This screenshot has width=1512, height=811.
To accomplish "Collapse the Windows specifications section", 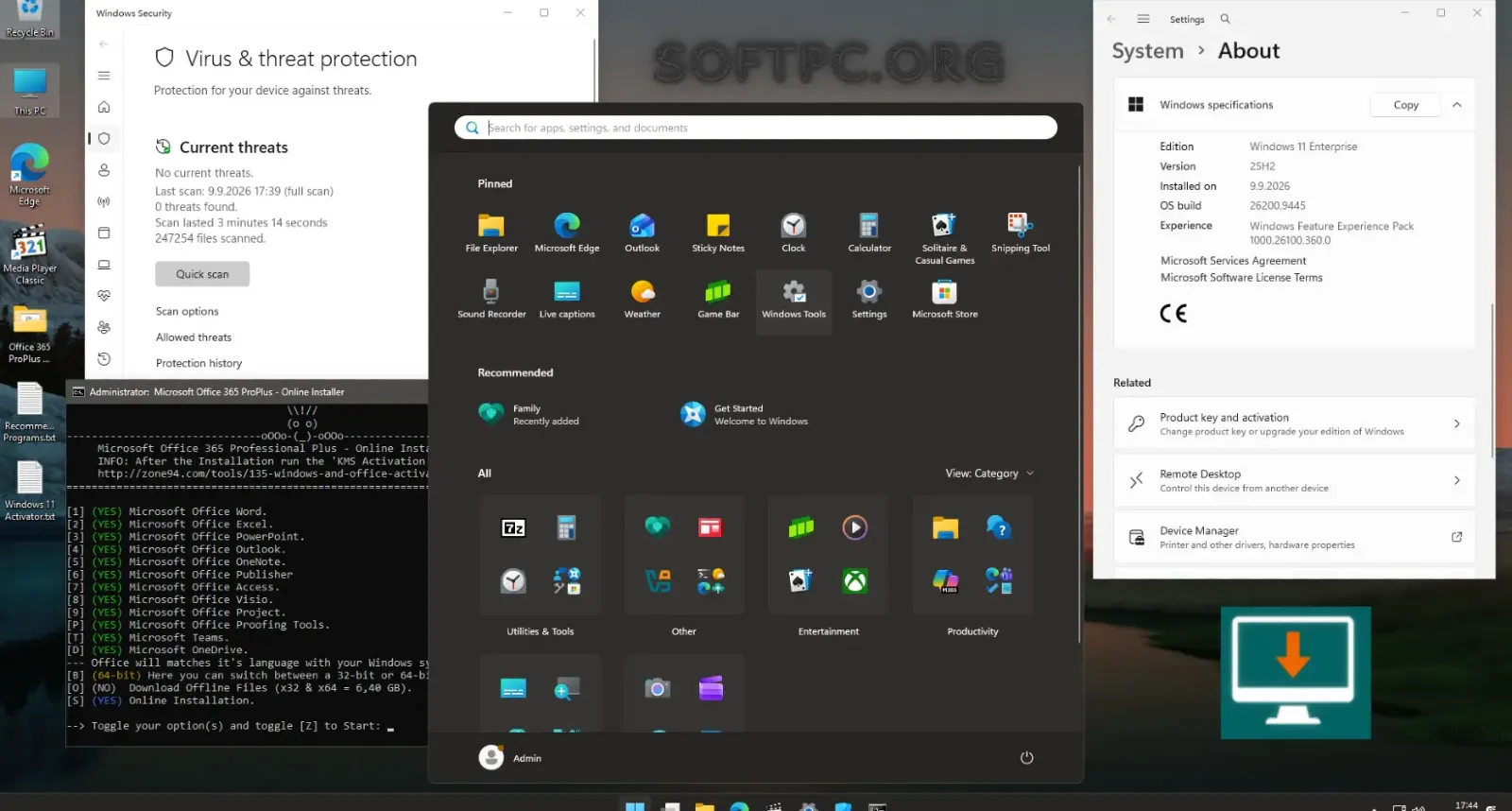I will [1457, 105].
